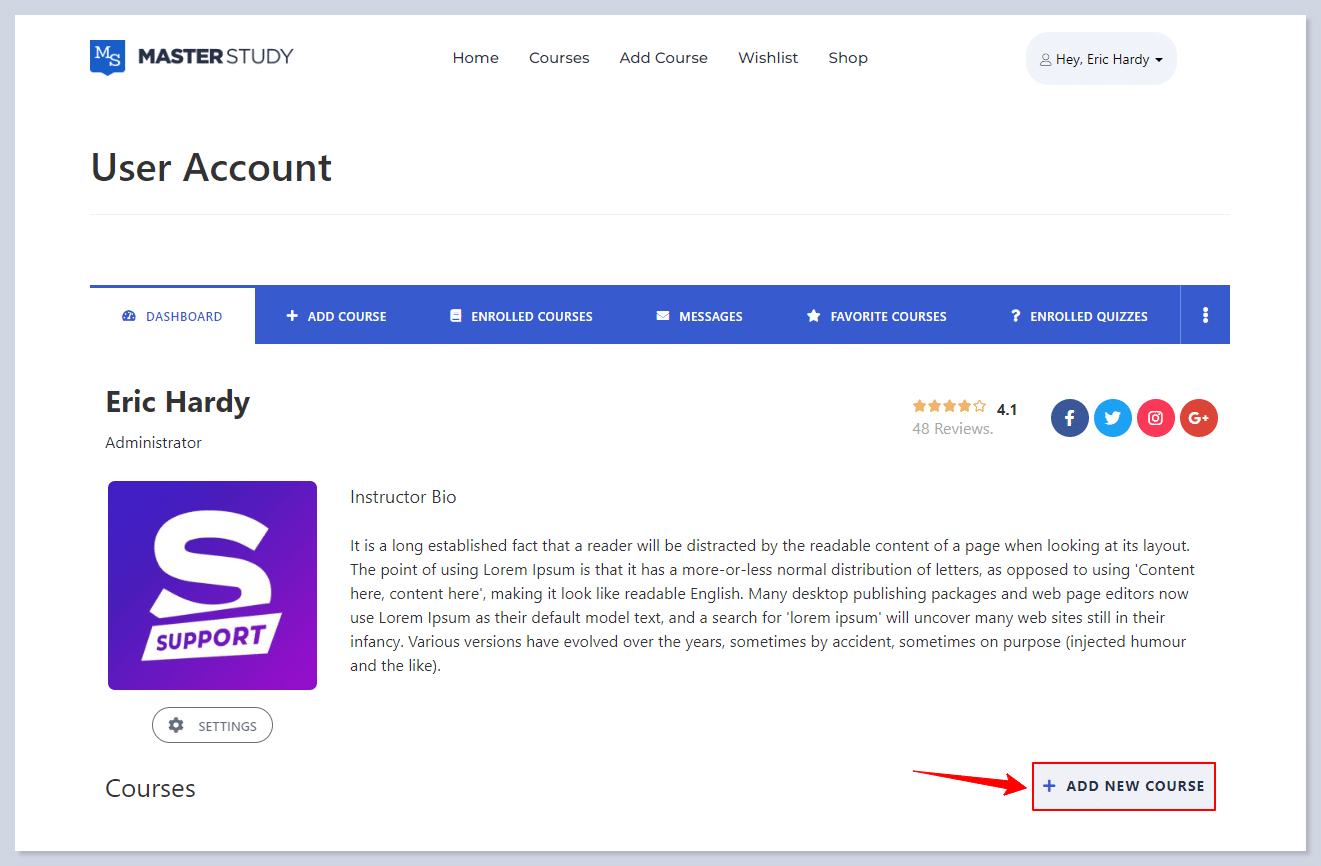Open Eric Hardy's Facebook profile icon

tap(1069, 418)
